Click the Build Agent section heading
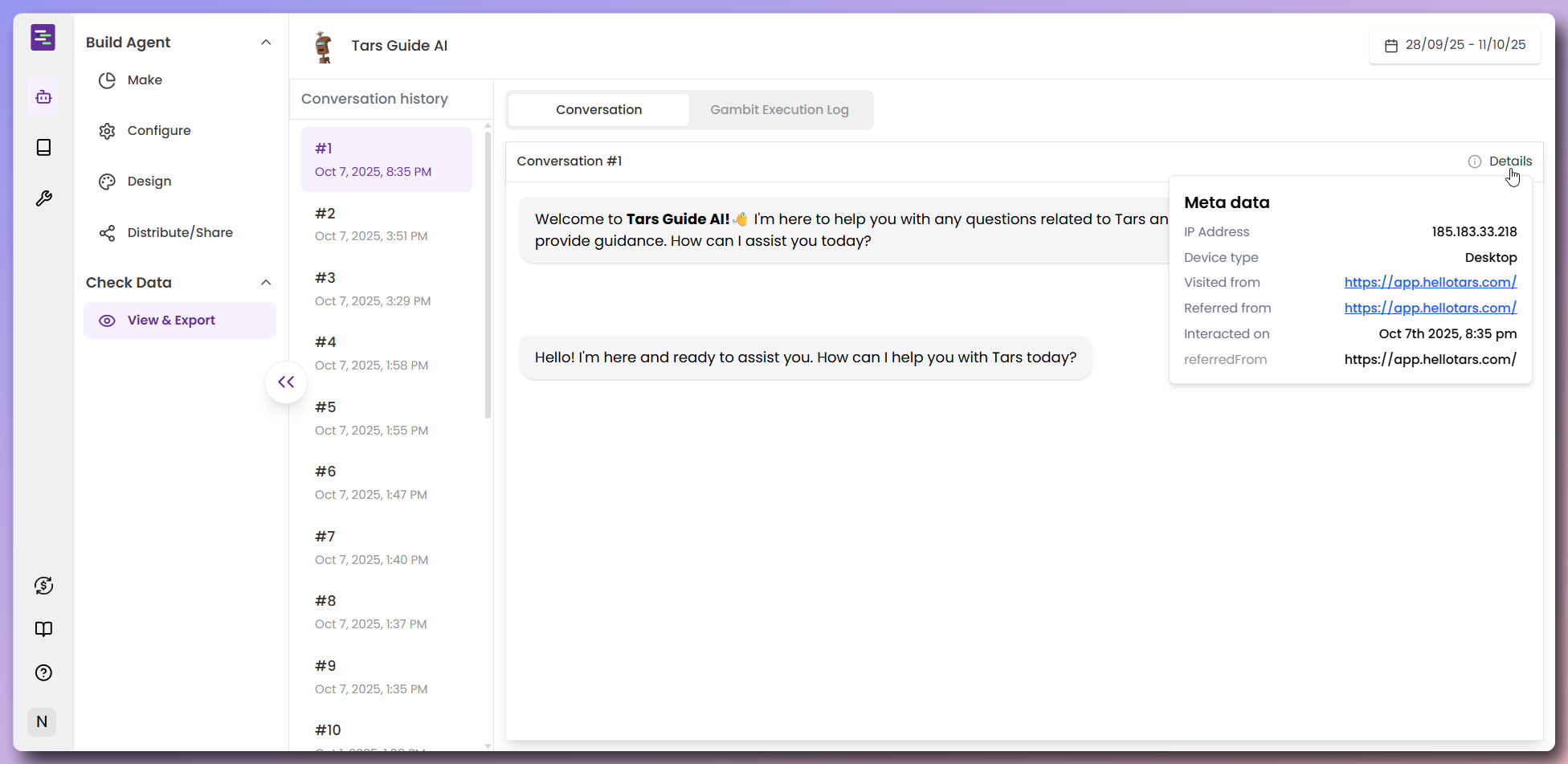This screenshot has width=1568, height=764. [128, 43]
